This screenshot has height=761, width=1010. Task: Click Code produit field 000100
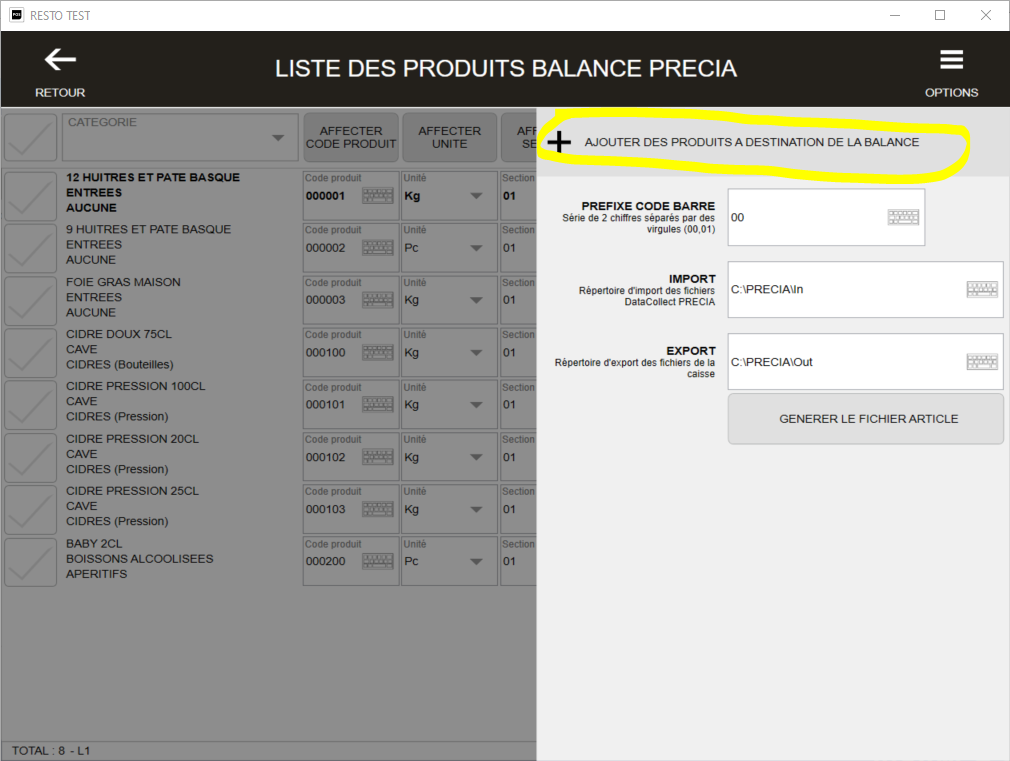pos(350,352)
